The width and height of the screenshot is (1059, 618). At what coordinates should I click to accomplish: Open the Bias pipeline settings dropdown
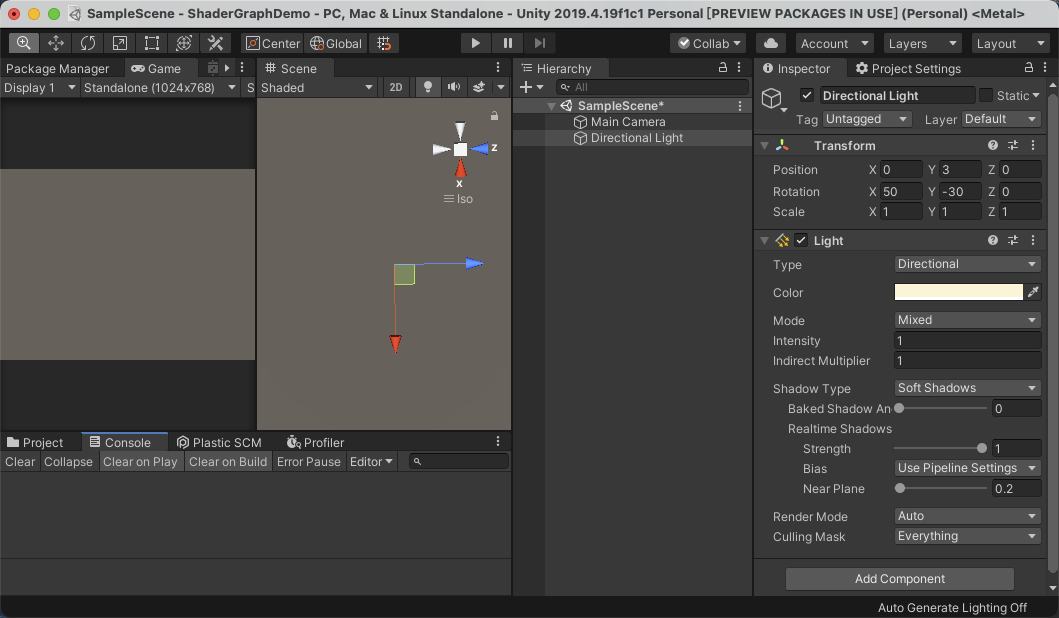pos(967,468)
